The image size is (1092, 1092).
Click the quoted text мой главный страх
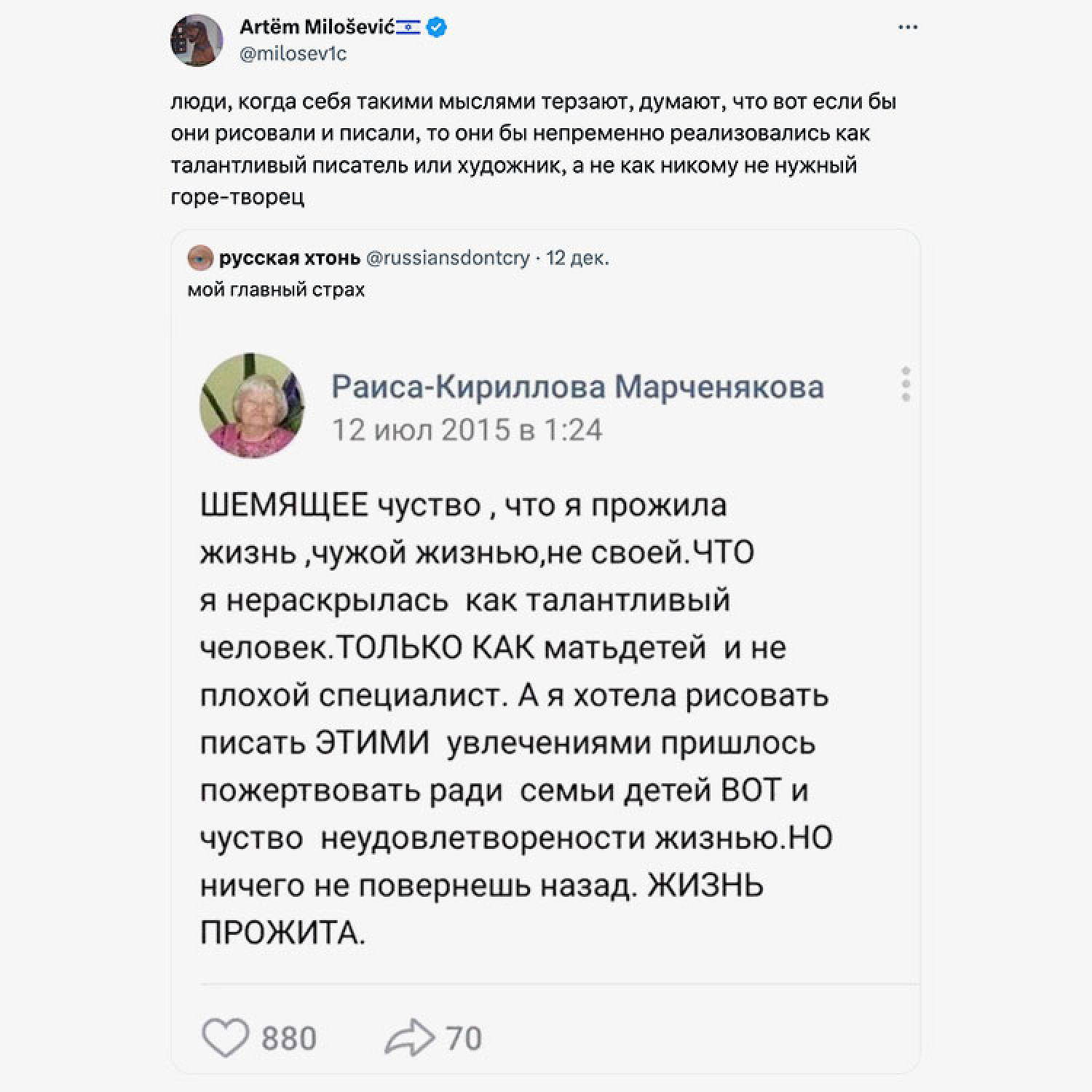[x=276, y=290]
